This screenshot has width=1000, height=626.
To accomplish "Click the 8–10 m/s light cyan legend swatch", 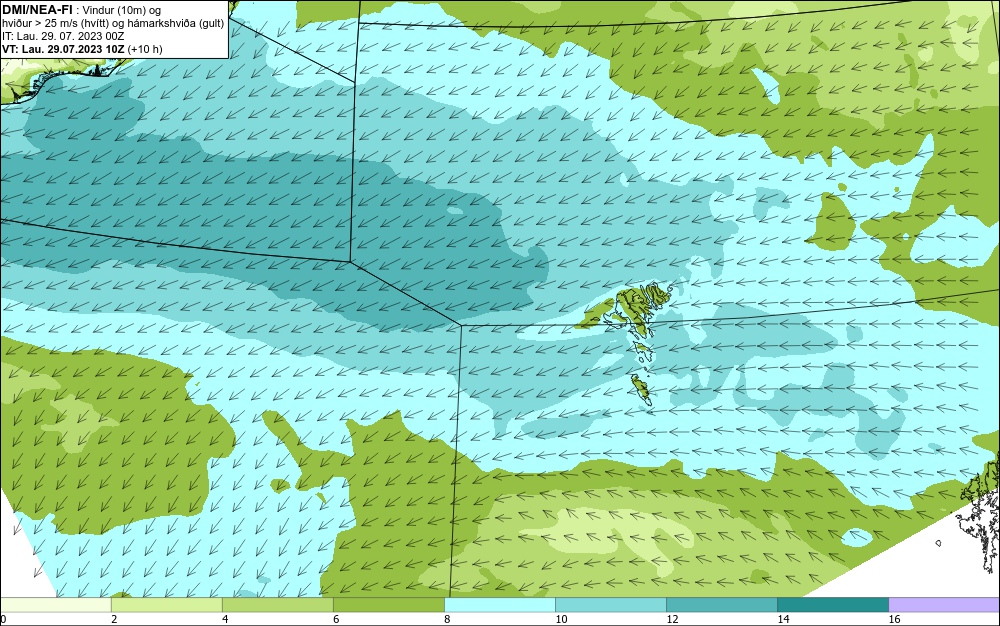I will click(499, 605).
